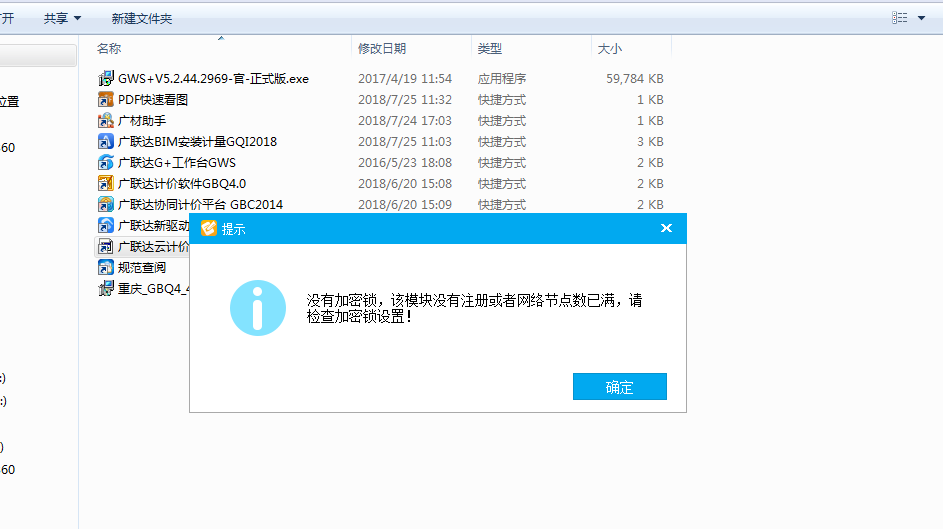Image resolution: width=943 pixels, height=529 pixels.
Task: Click the PDF快速看图 shortcut icon
Action: (105, 99)
